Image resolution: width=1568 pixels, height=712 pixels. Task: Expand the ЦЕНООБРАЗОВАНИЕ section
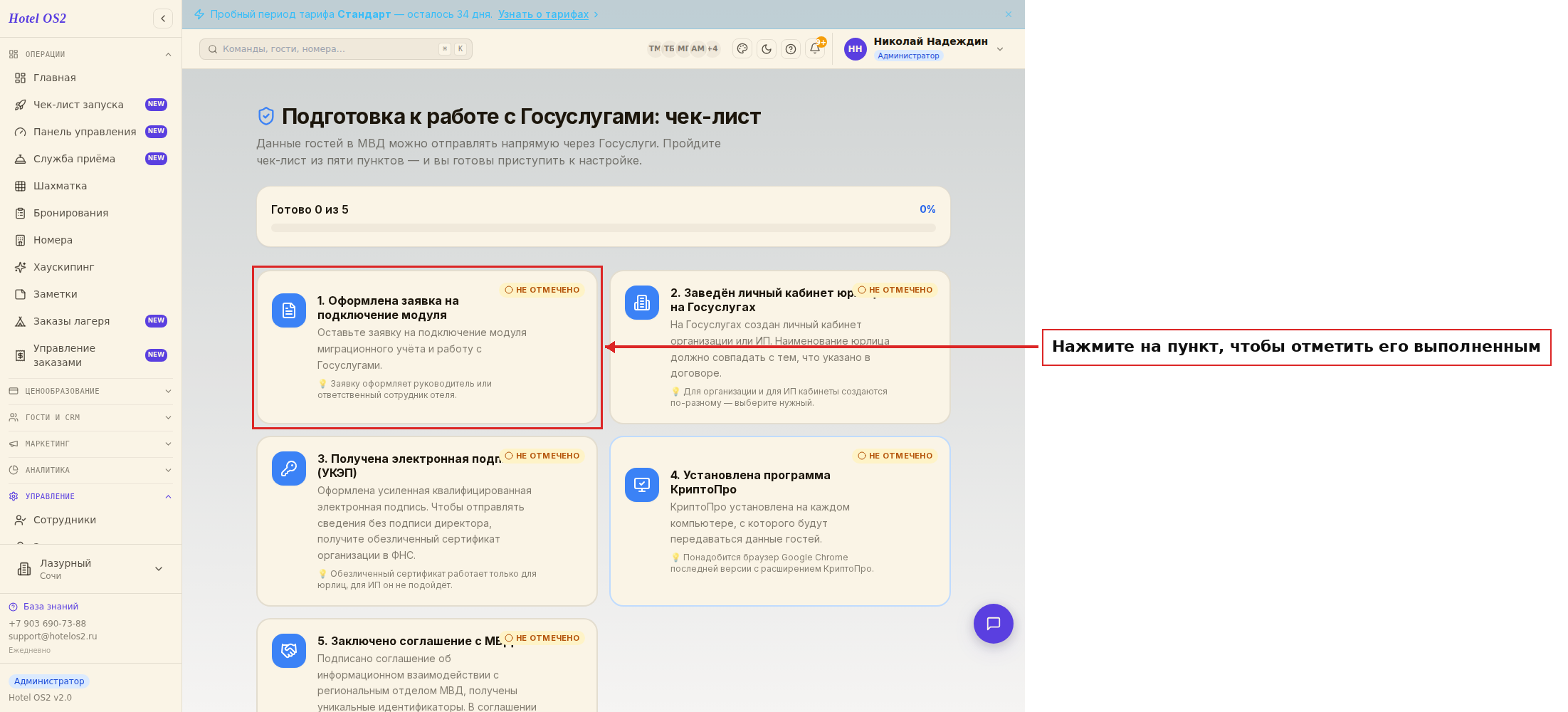point(90,391)
